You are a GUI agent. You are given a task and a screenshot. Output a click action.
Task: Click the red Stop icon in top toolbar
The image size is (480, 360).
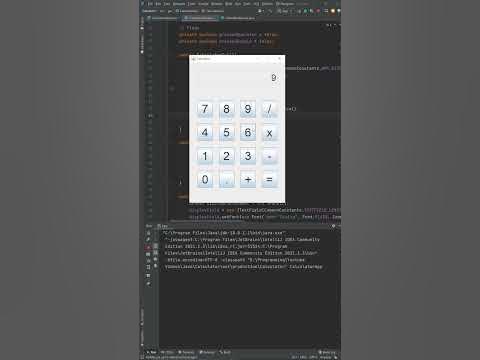[x=318, y=11]
